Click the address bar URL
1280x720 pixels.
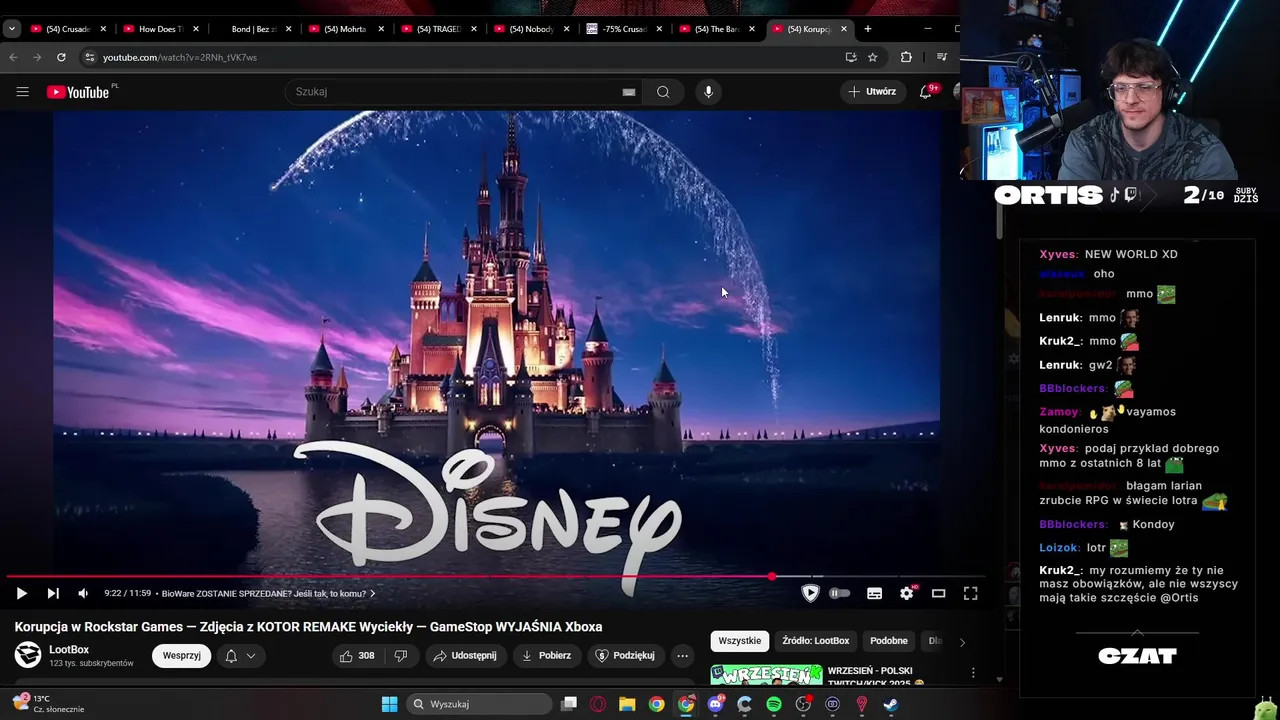tap(180, 57)
